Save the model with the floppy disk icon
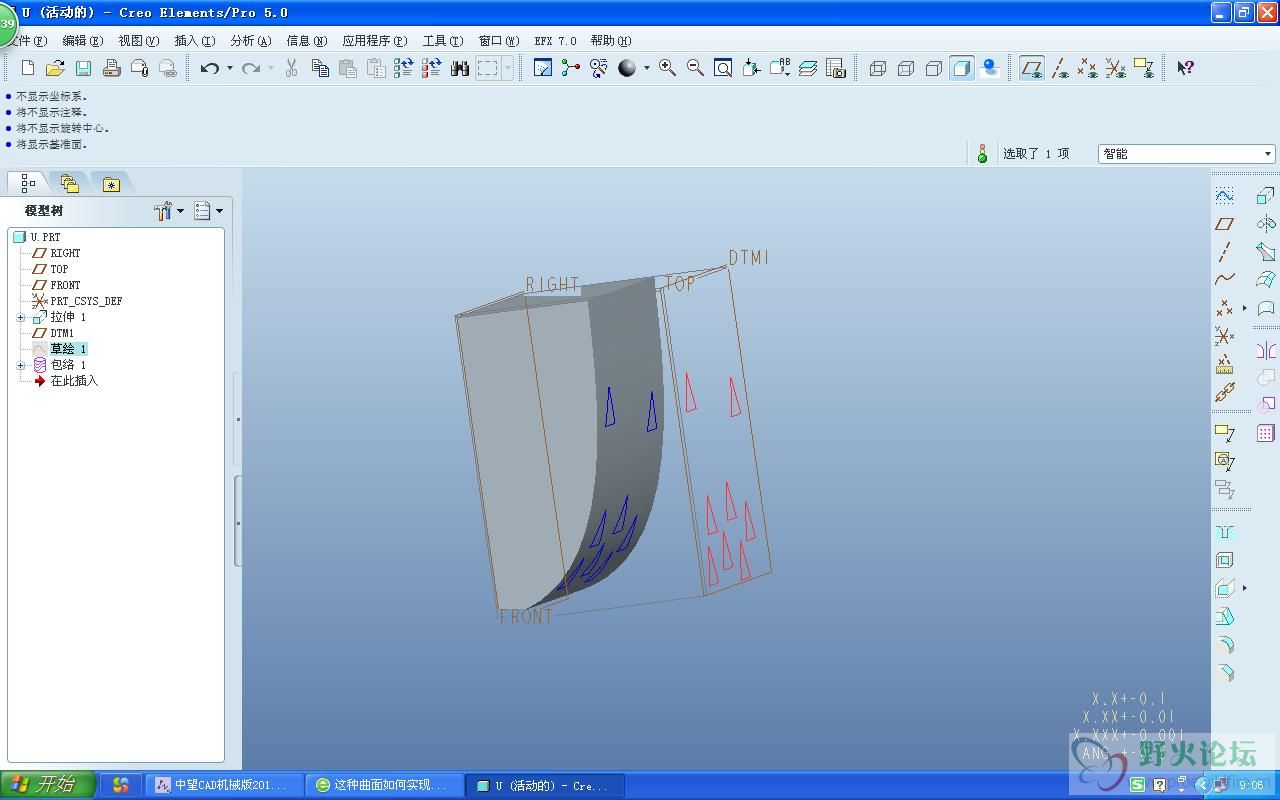1280x800 pixels. point(84,68)
